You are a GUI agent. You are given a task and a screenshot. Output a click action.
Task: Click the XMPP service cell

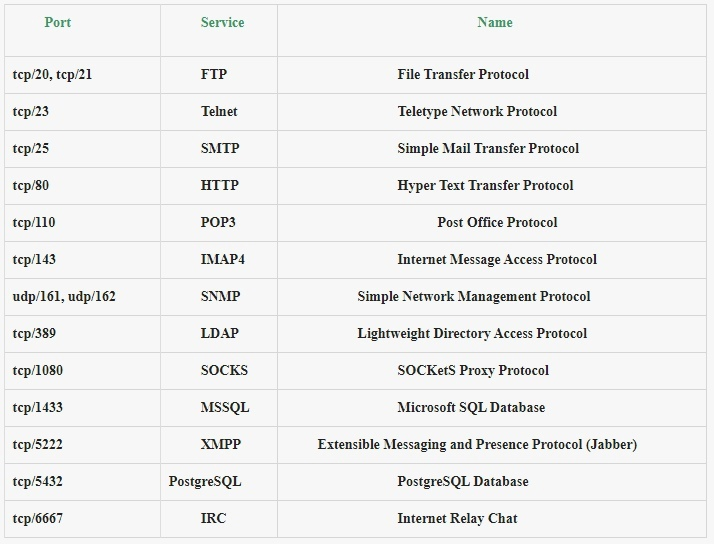coord(221,444)
